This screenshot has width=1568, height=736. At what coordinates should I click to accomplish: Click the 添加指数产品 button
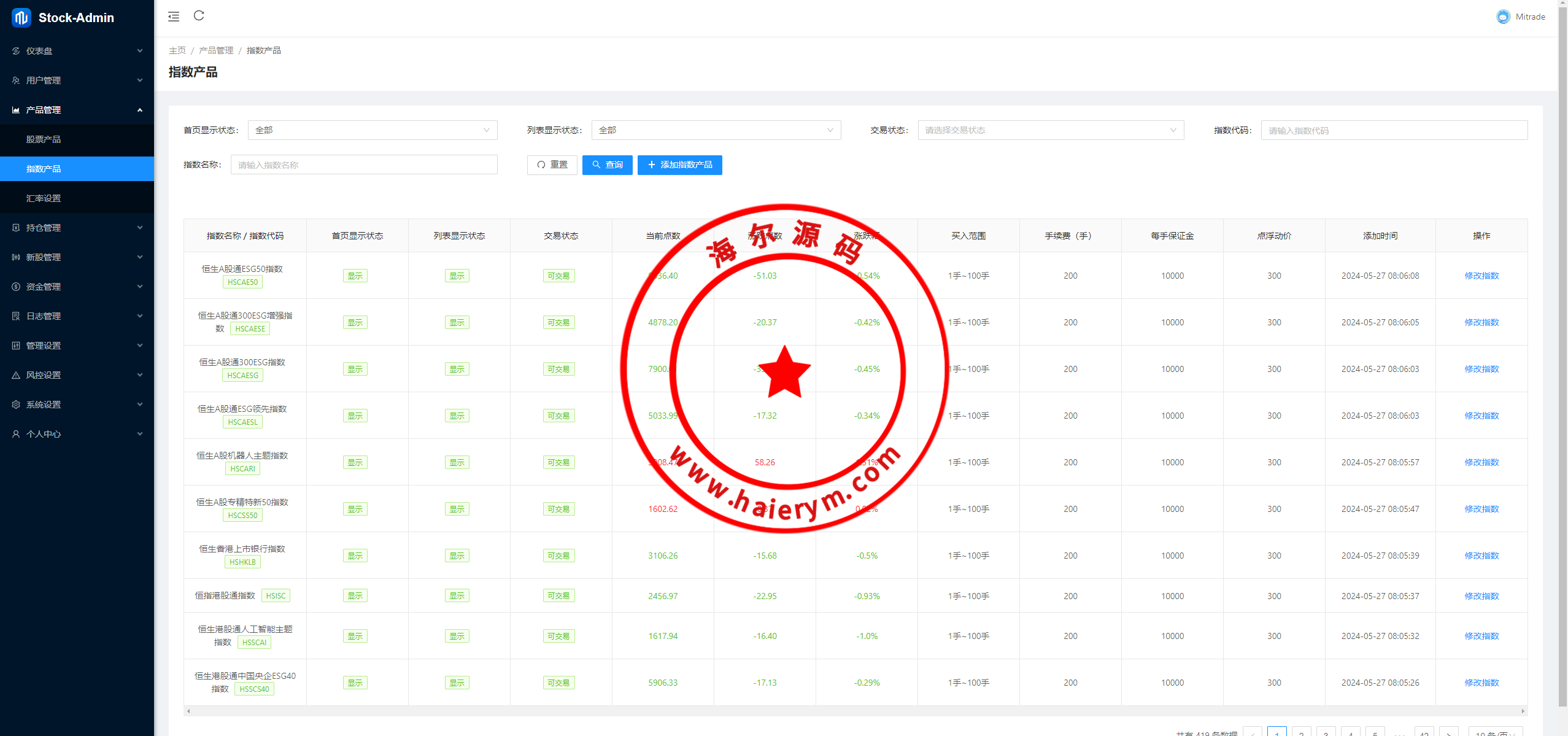679,165
